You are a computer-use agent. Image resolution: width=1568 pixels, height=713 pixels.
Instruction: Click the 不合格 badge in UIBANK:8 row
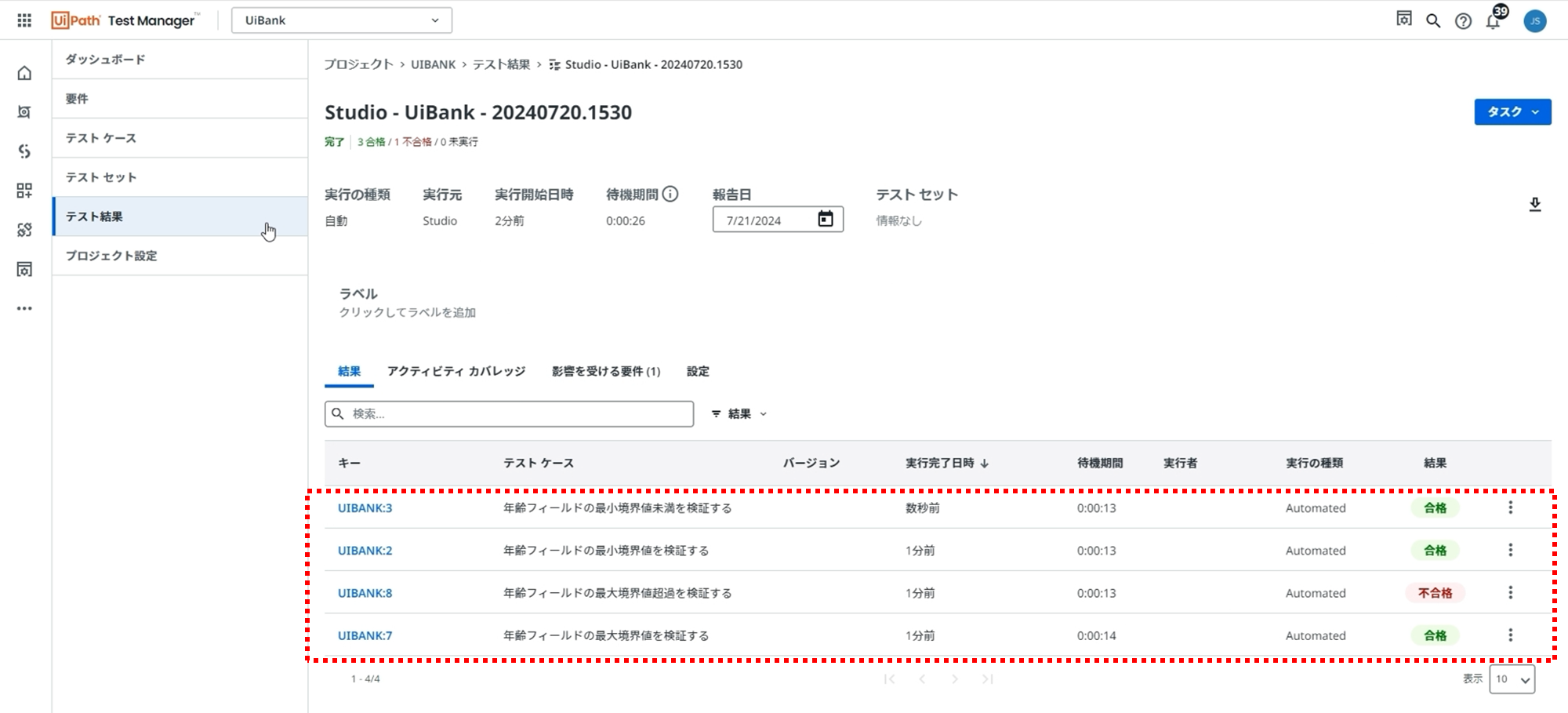tap(1435, 593)
